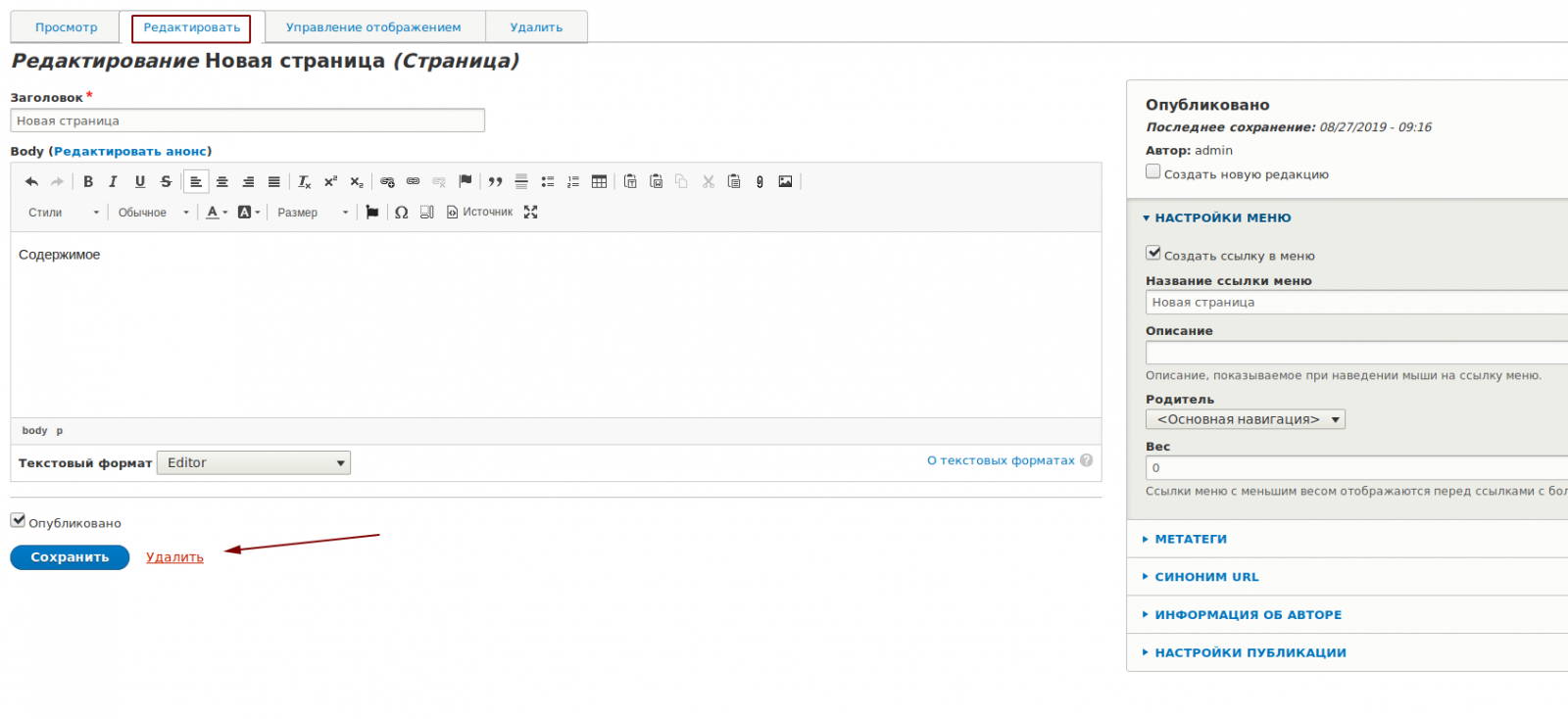Switch editor to Источник source view
The height and width of the screenshot is (719, 1568).
coord(480,213)
